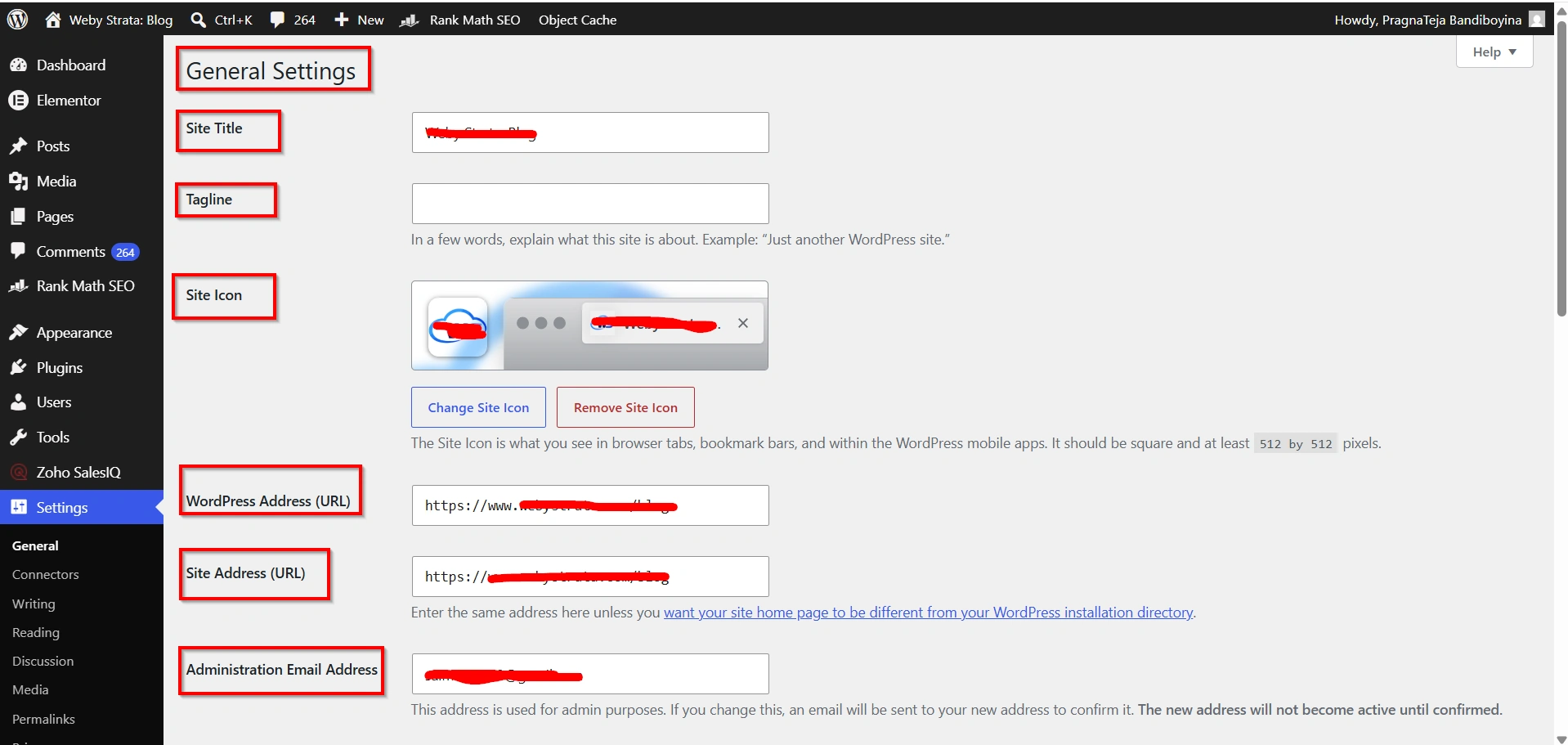Open the site home icon in admin bar
This screenshot has width=1568, height=745.
click(53, 20)
